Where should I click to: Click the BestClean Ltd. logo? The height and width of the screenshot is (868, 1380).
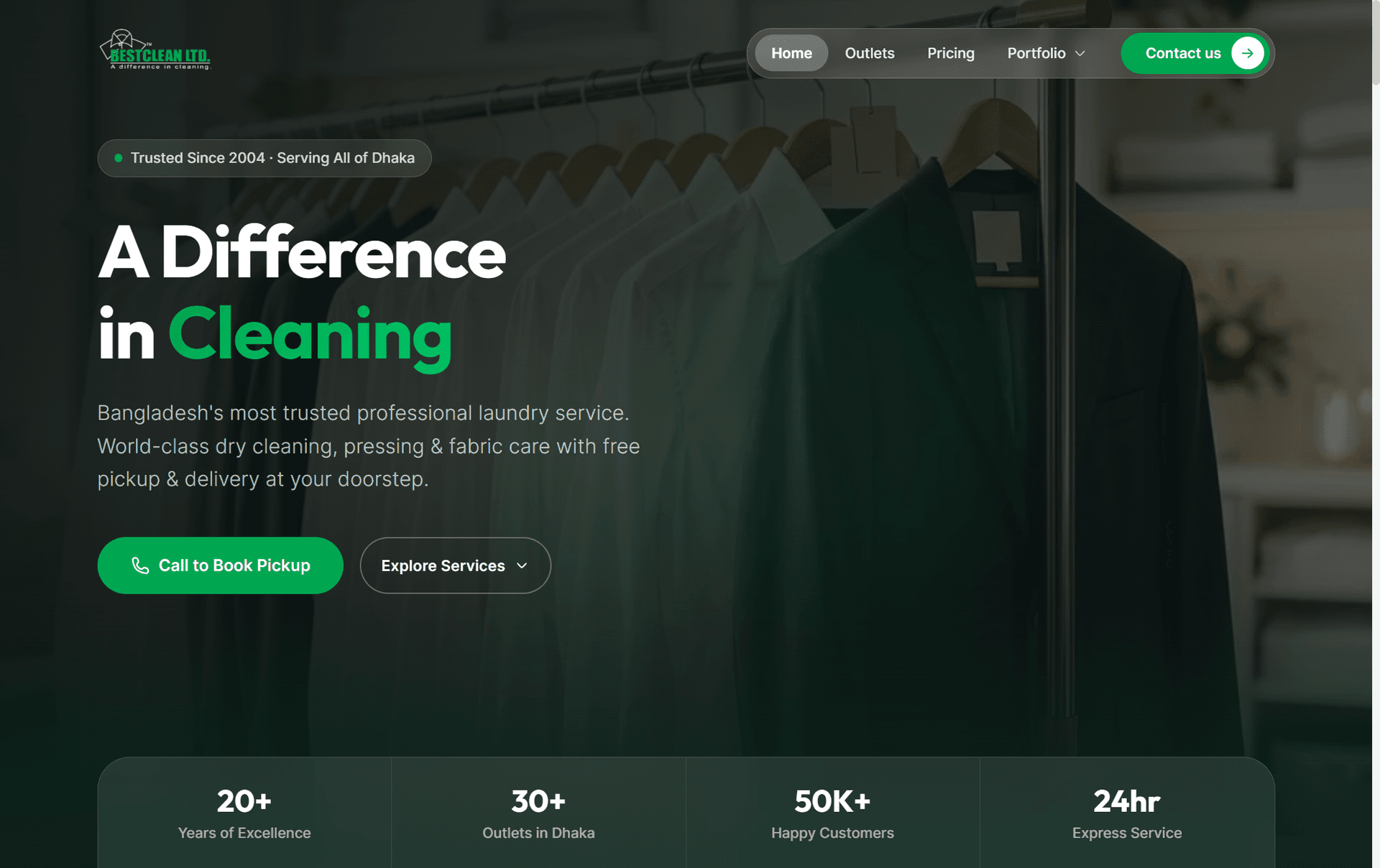(x=155, y=50)
